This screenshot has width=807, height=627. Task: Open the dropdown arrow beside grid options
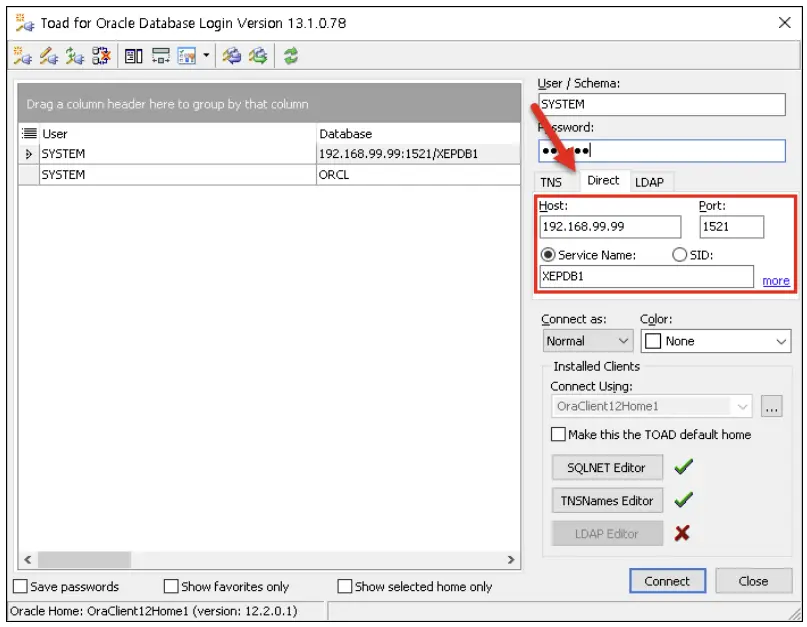[206, 55]
